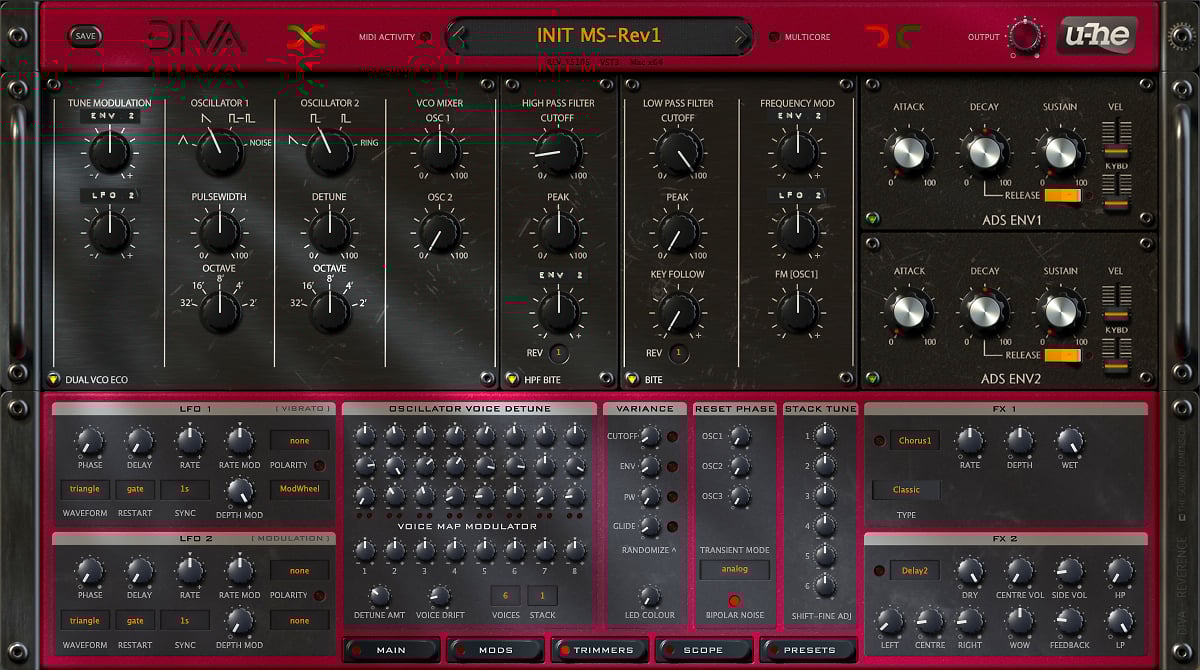The width and height of the screenshot is (1200, 670).
Task: Toggle the Bipolar Noise LED
Action: 734,601
